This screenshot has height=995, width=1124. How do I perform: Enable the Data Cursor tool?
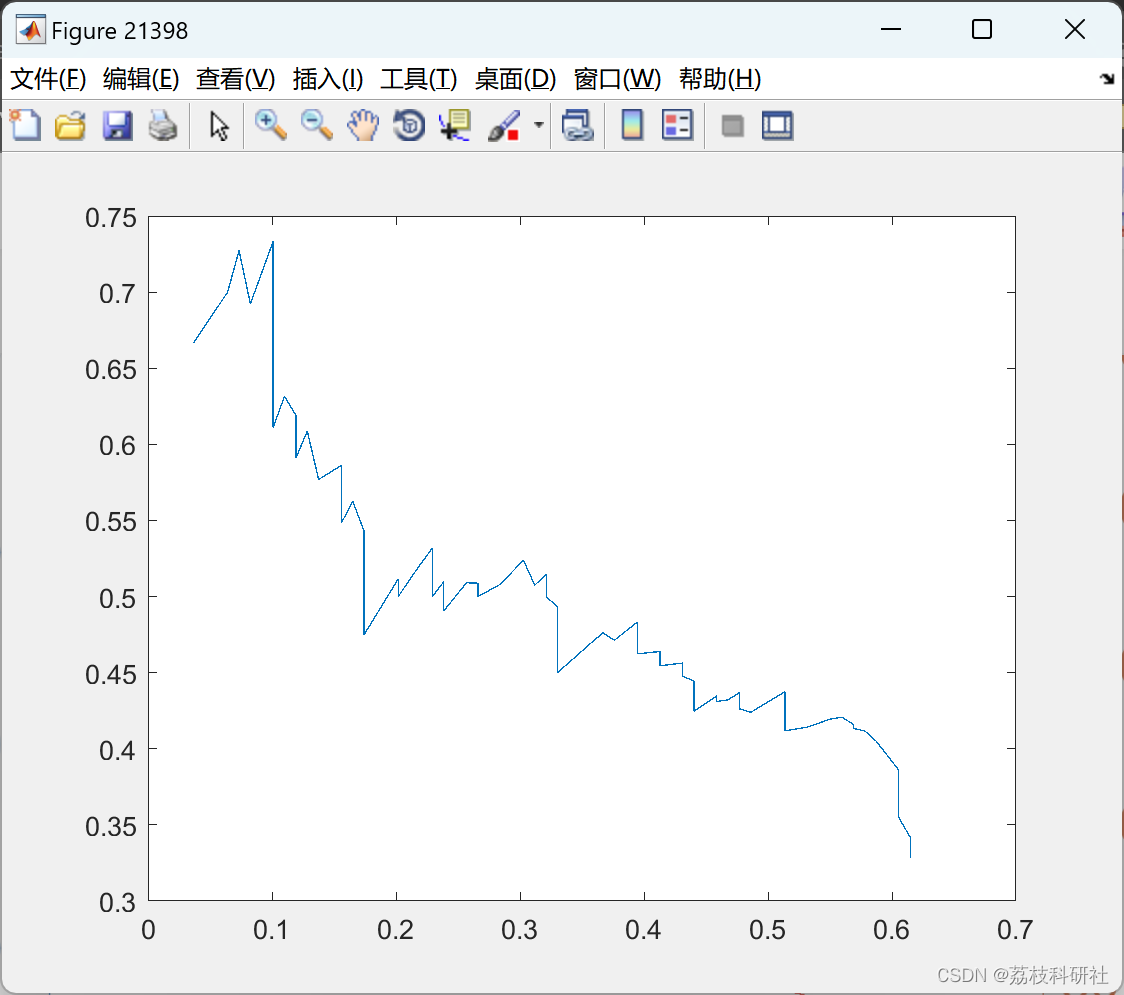tap(455, 126)
